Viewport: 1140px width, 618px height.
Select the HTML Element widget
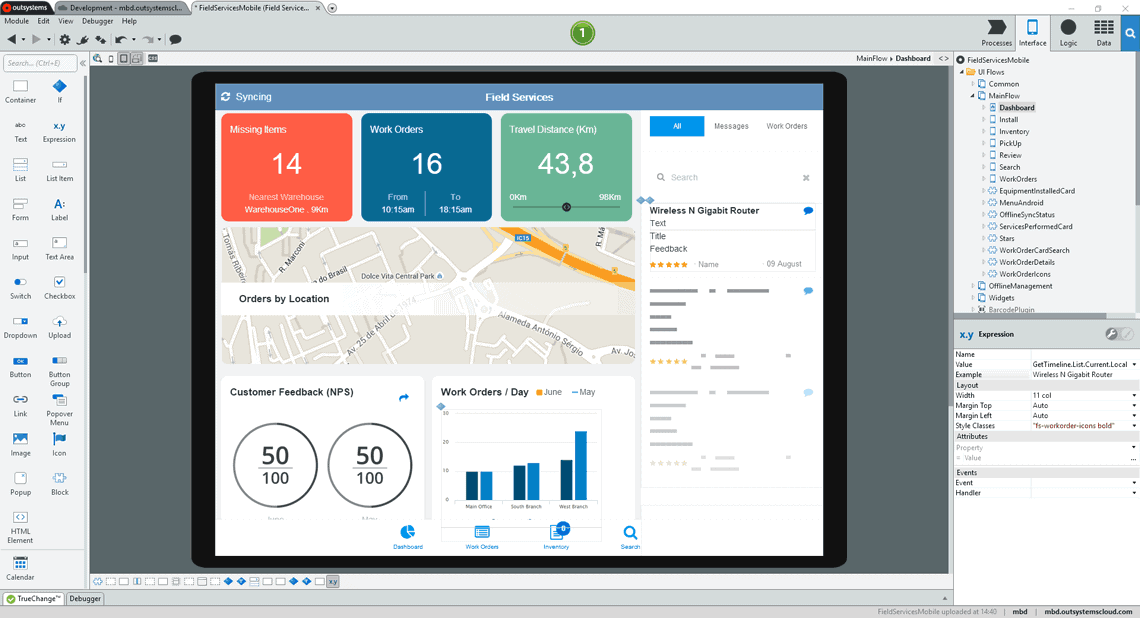pyautogui.click(x=20, y=527)
